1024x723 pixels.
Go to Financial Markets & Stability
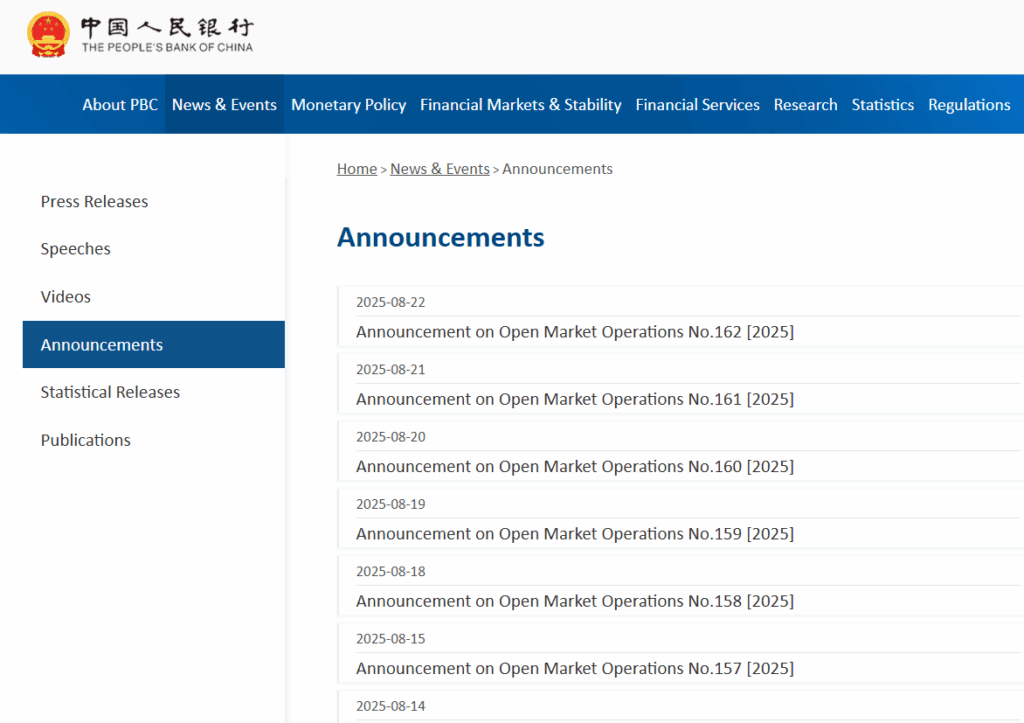coord(520,104)
